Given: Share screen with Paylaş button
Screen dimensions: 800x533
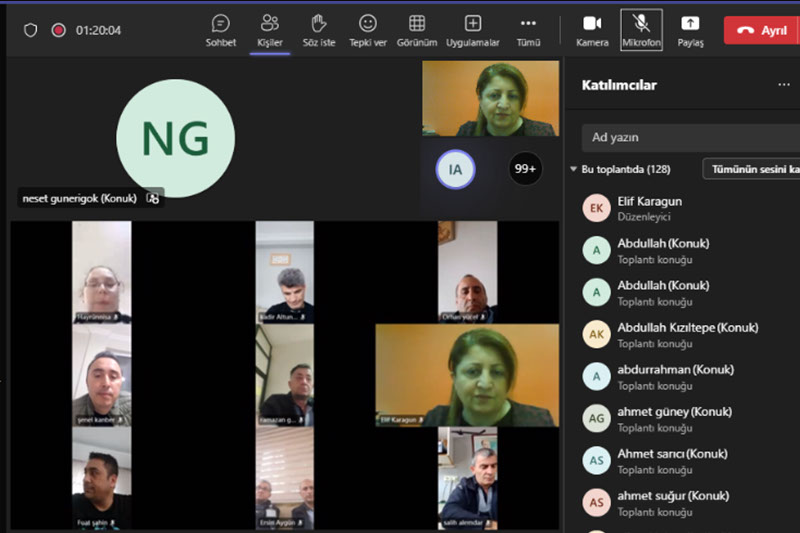Looking at the screenshot, I should pos(690,29).
